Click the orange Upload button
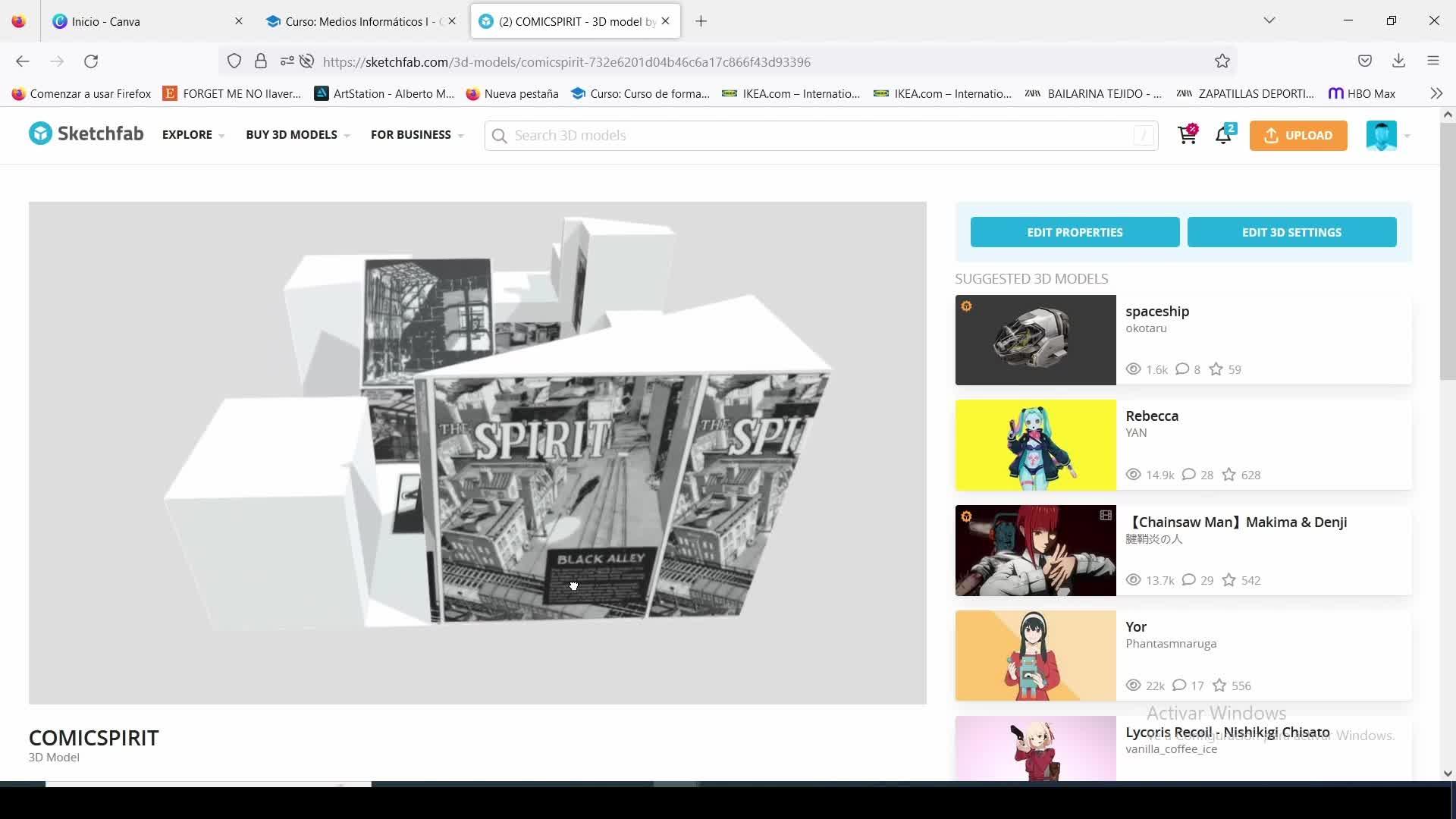The height and width of the screenshot is (819, 1456). tap(1298, 136)
